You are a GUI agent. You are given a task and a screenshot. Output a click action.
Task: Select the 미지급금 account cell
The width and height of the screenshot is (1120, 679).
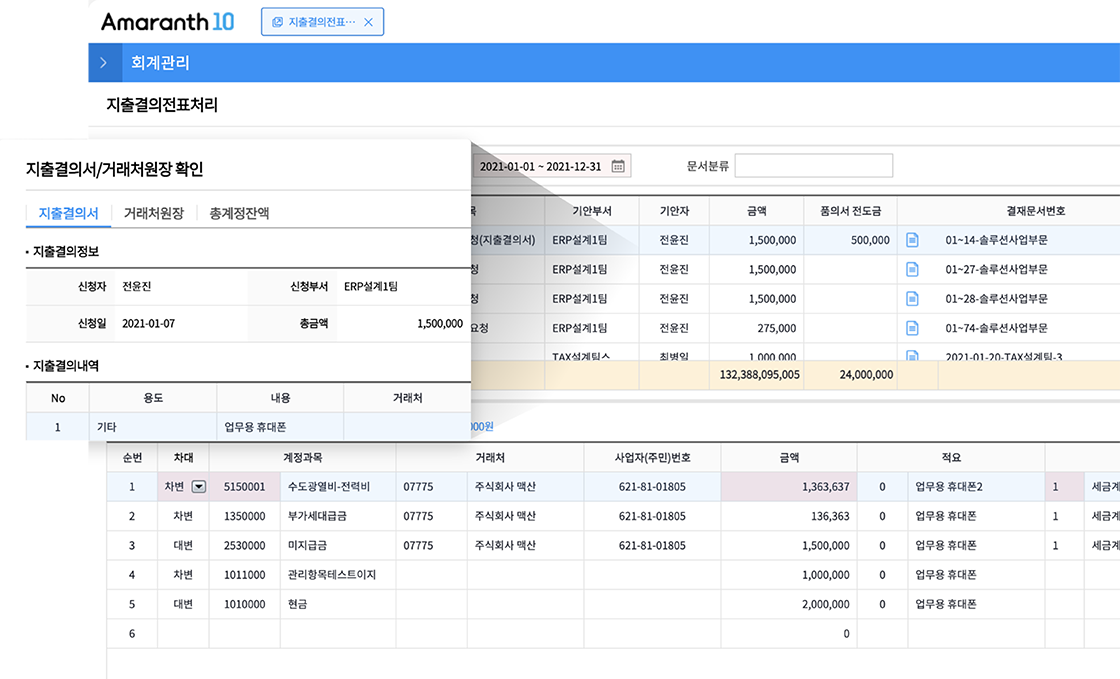click(338, 545)
